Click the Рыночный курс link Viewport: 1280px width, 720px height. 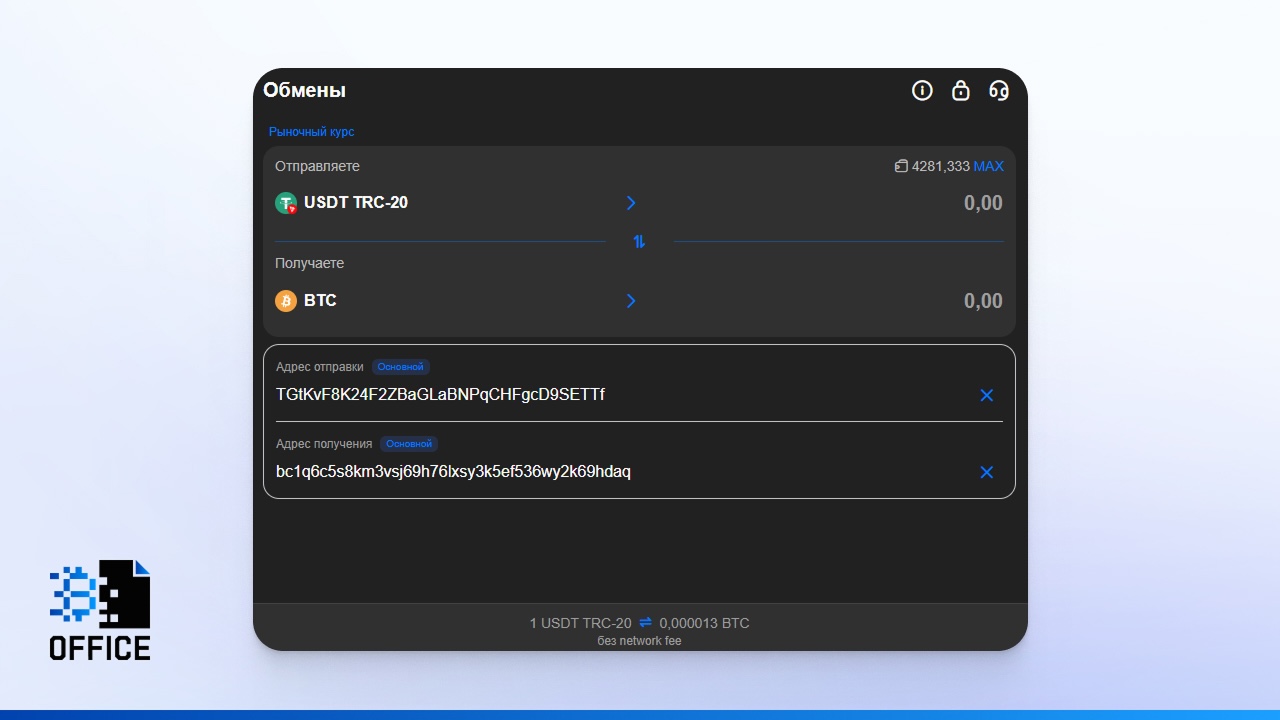pyautogui.click(x=311, y=132)
